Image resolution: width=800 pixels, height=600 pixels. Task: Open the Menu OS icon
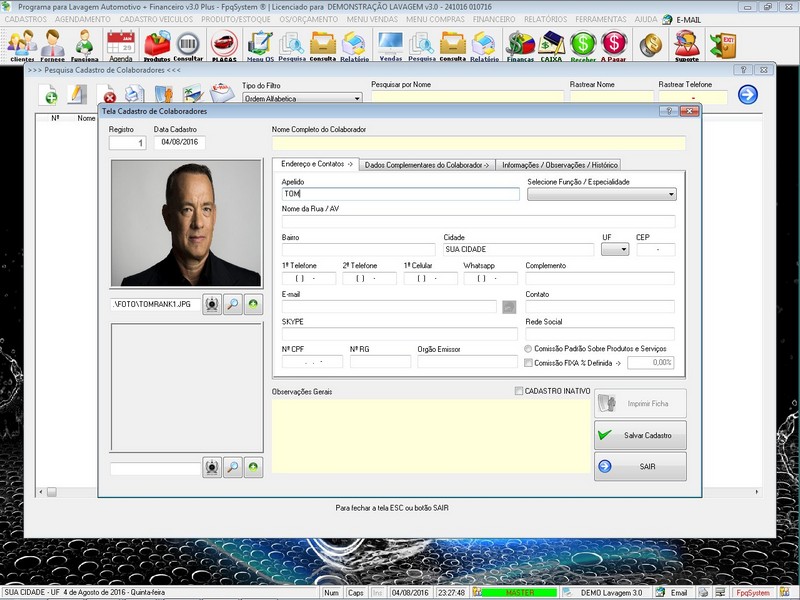(260, 45)
